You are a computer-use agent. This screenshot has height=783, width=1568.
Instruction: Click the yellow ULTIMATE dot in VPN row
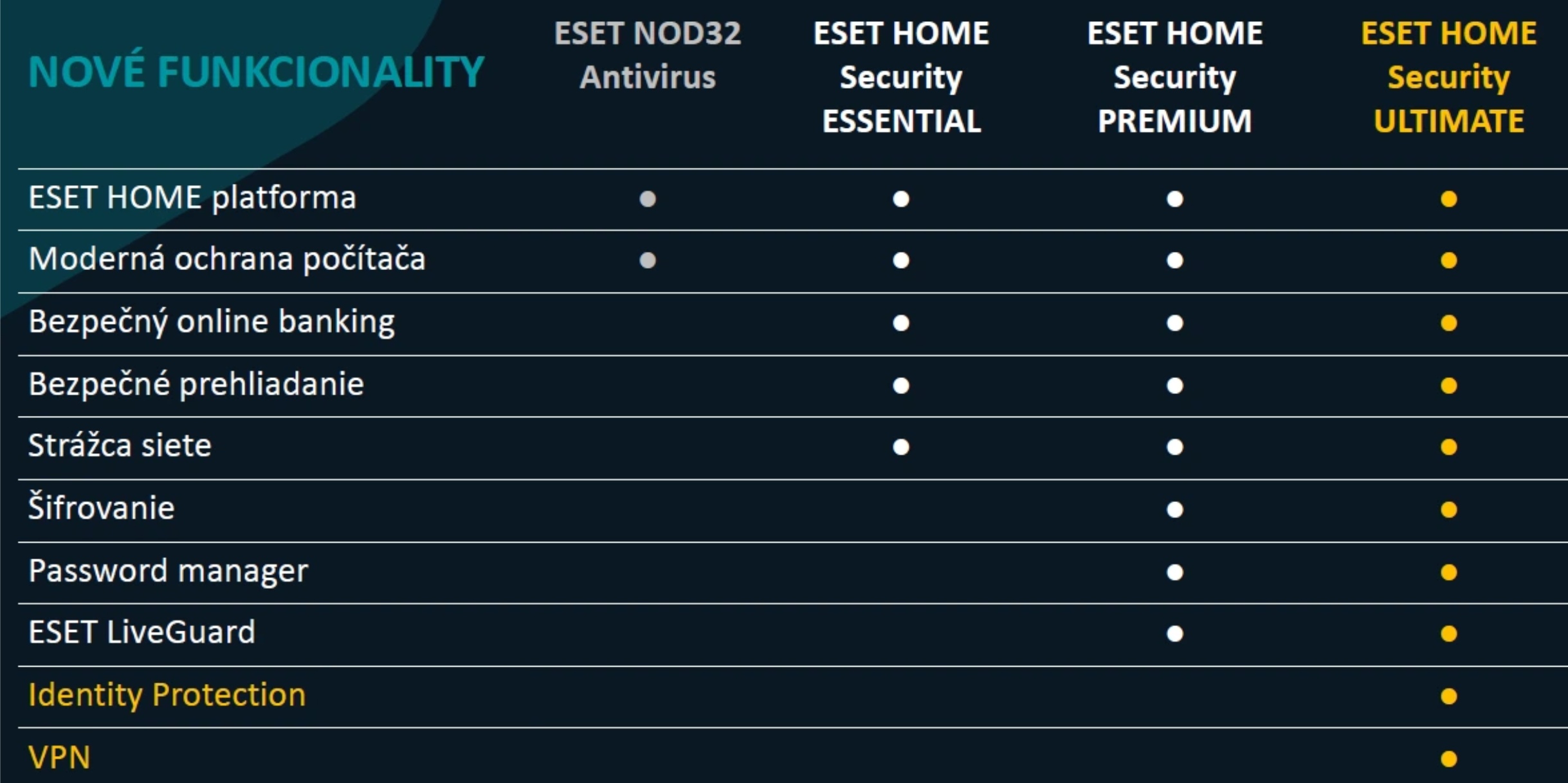pyautogui.click(x=1448, y=759)
